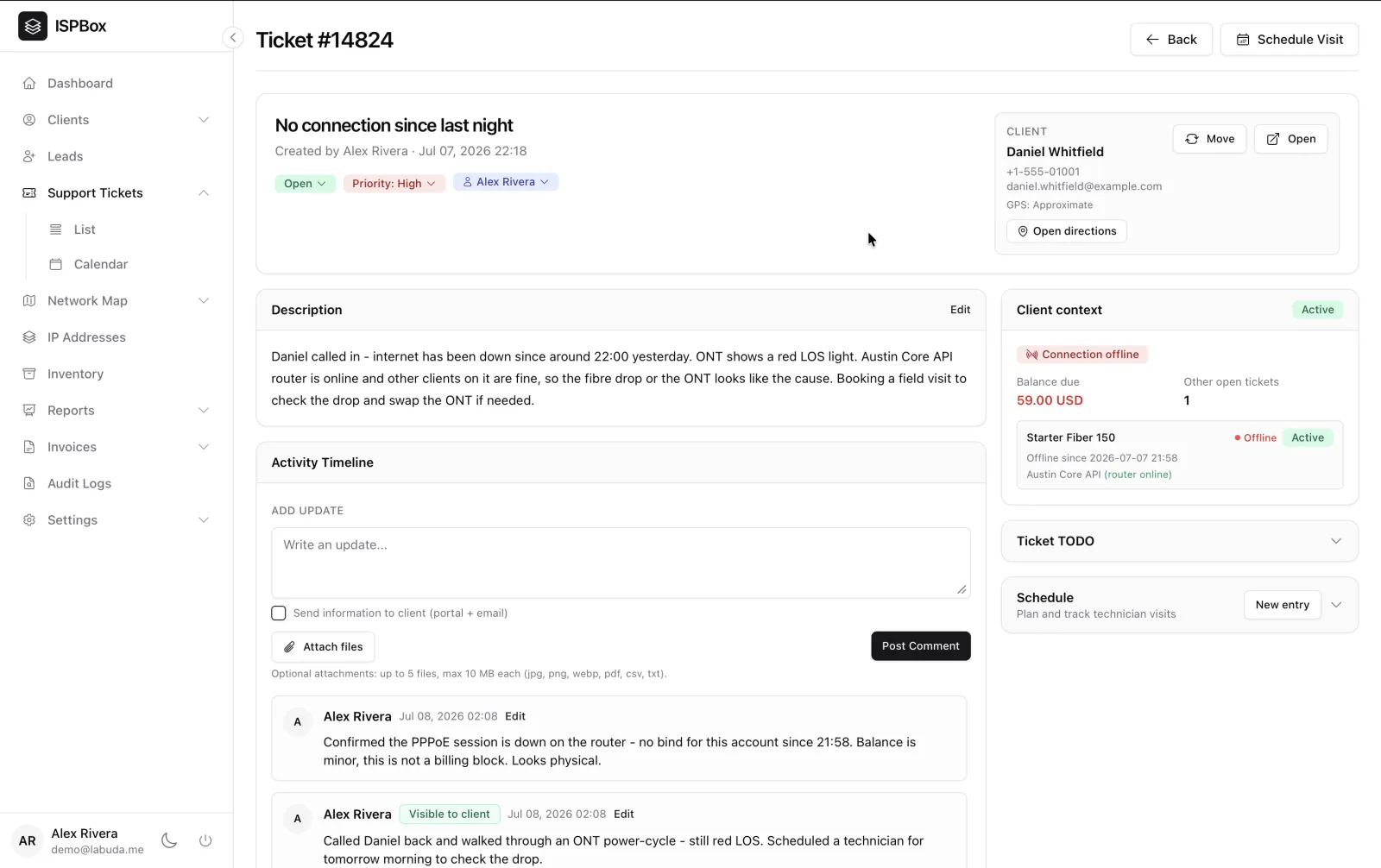This screenshot has height=868, width=1381.
Task: Click the refresh icon on Move button
Action: pos(1192,139)
